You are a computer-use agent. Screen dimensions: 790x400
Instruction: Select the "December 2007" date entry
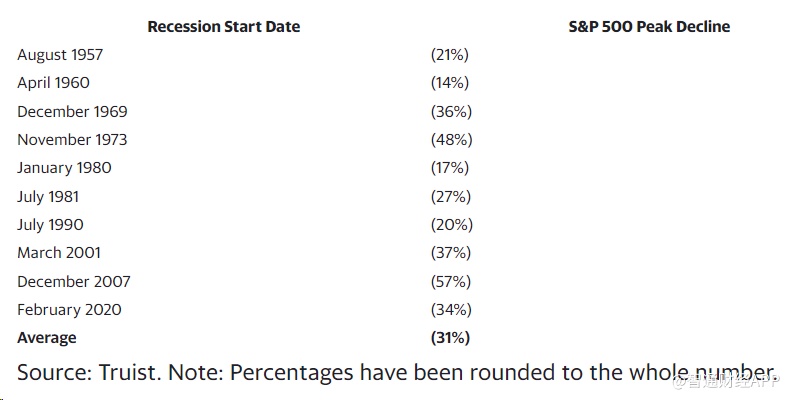73,282
